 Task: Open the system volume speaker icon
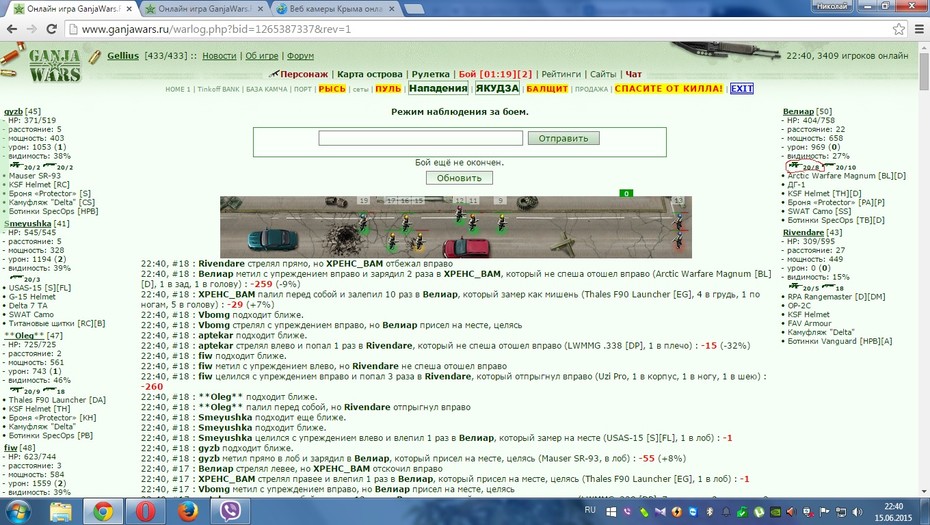click(857, 511)
